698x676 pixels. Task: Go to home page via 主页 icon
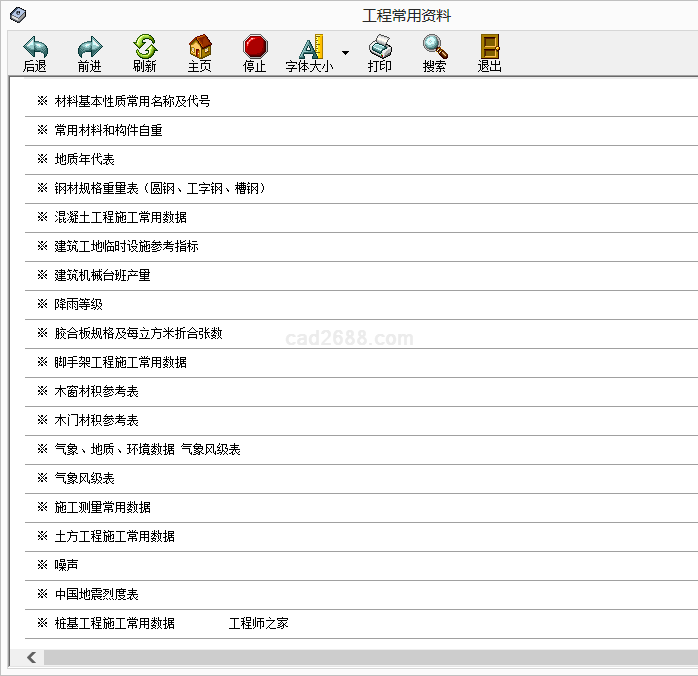click(200, 47)
